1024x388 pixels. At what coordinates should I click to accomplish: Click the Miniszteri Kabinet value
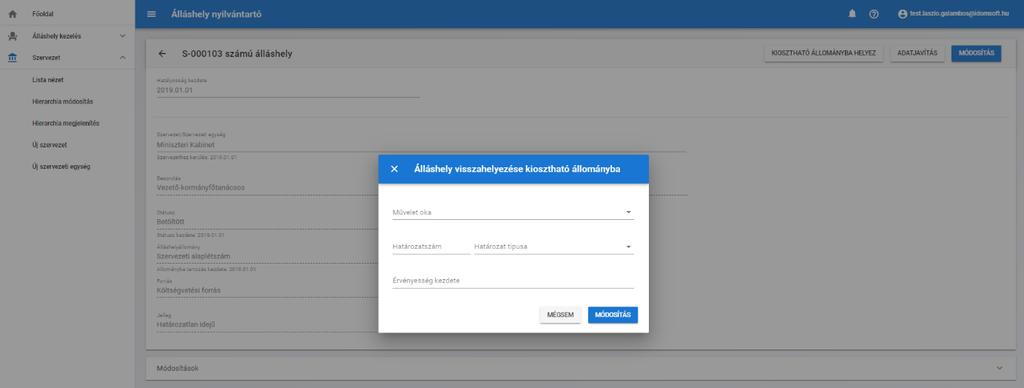tap(185, 144)
